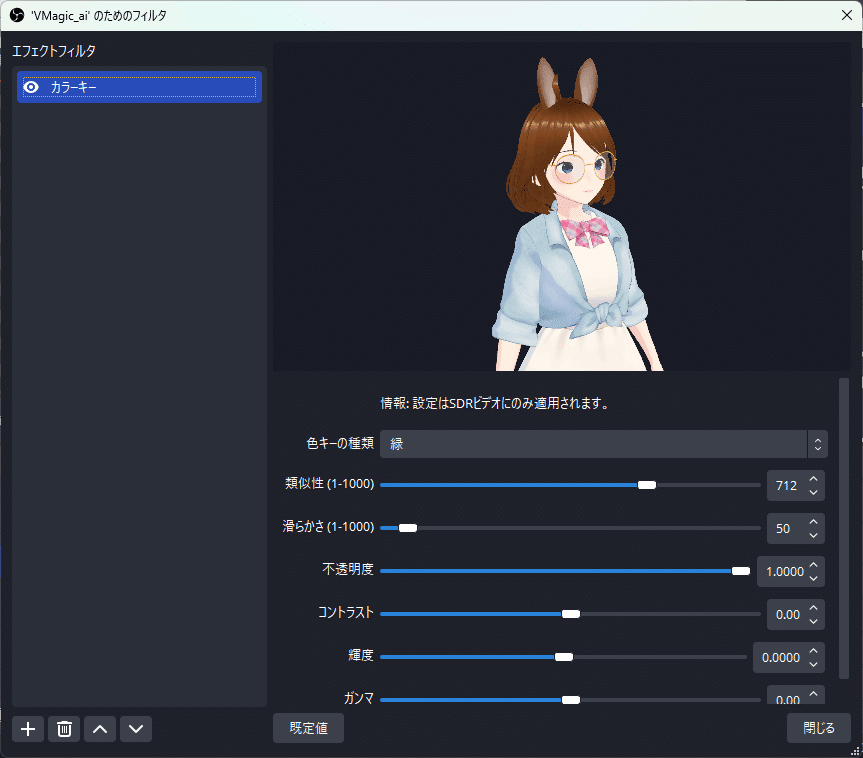Image resolution: width=863 pixels, height=758 pixels.
Task: Open the 色キーの種類 dropdown showing 緑
Action: pos(603,444)
